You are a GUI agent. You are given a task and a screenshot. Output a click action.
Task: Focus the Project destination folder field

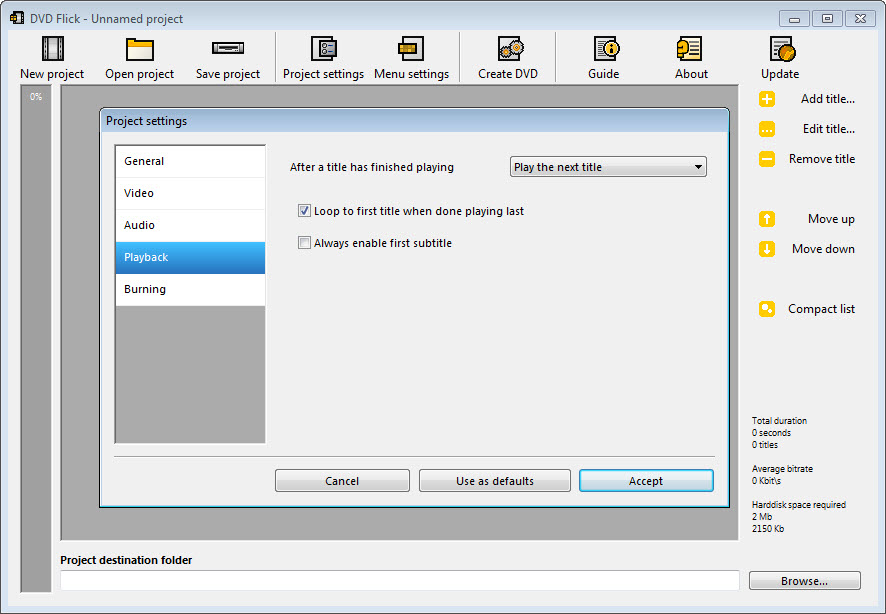(399, 581)
